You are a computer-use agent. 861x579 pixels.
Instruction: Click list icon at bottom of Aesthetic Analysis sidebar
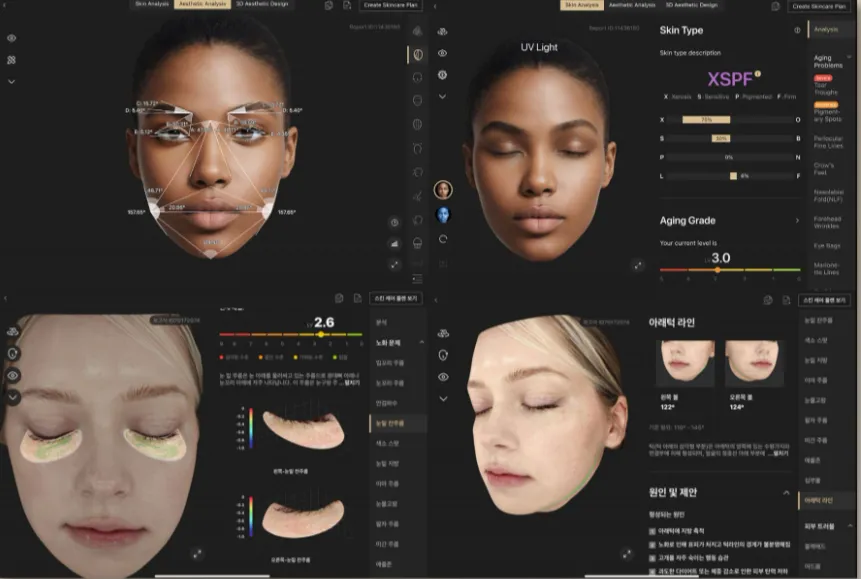(417, 279)
